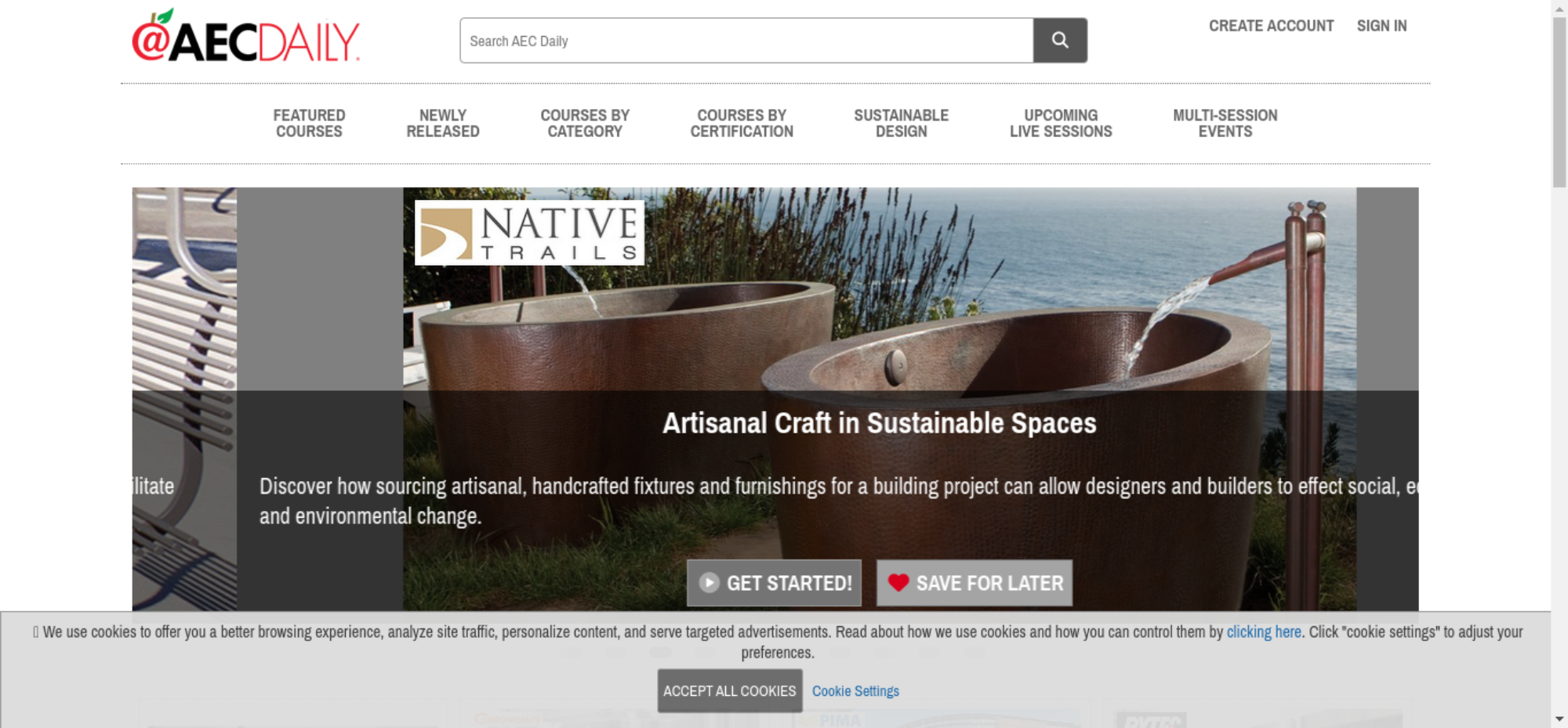Click the scrollbar up arrow
Screen dimensions: 1568x728
click(1559, 8)
